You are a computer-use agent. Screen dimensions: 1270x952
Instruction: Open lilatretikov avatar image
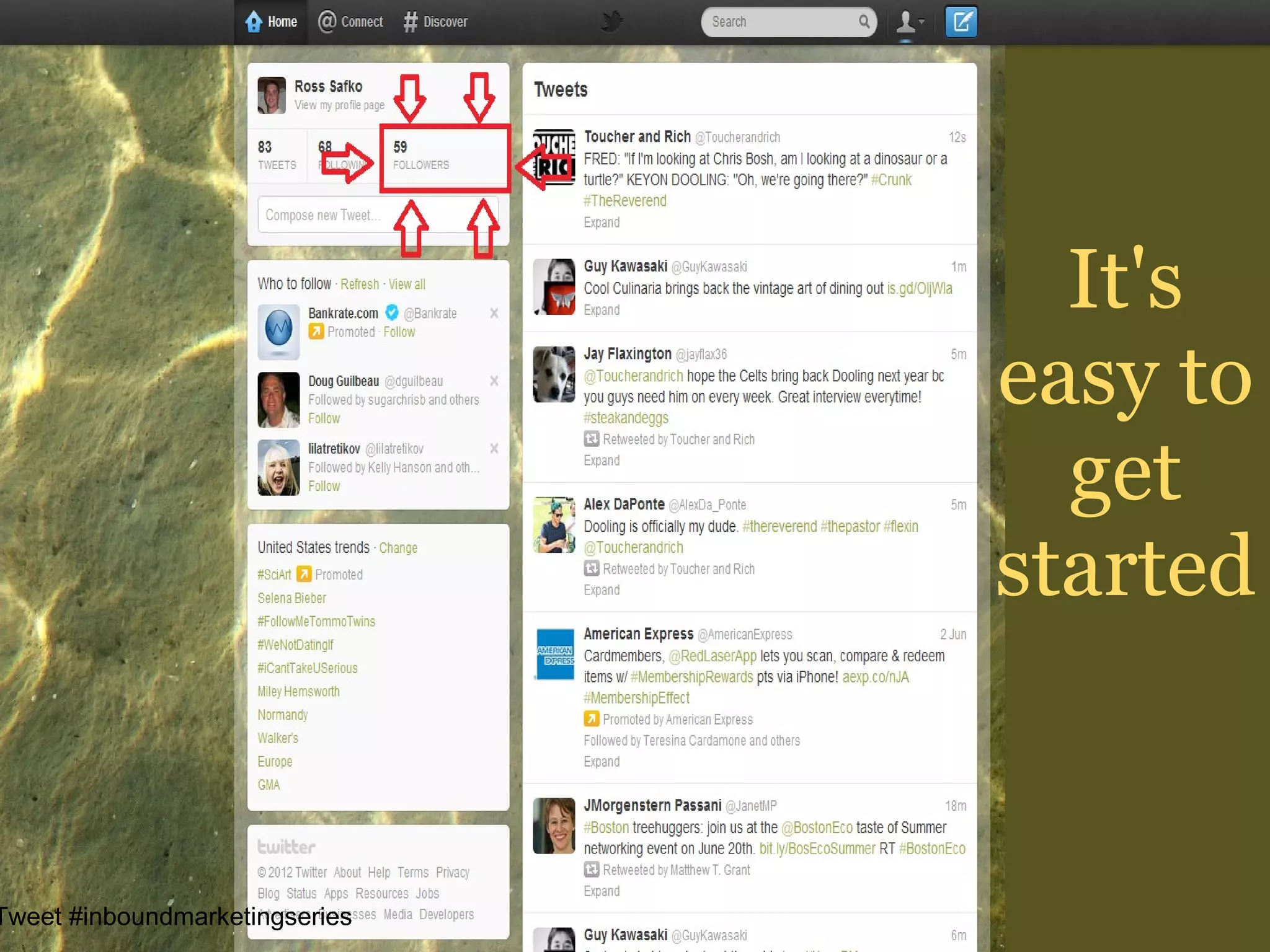(x=278, y=467)
